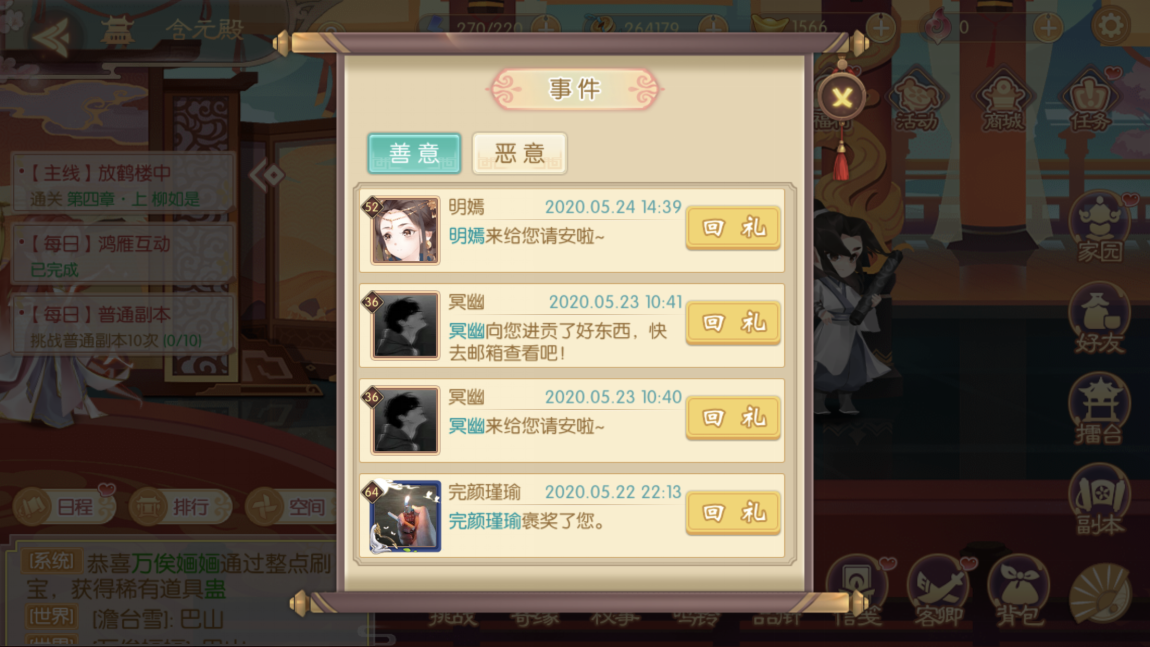Image resolution: width=1150 pixels, height=647 pixels.
Task: Open the 擂台 arena icon
Action: coord(1099,409)
